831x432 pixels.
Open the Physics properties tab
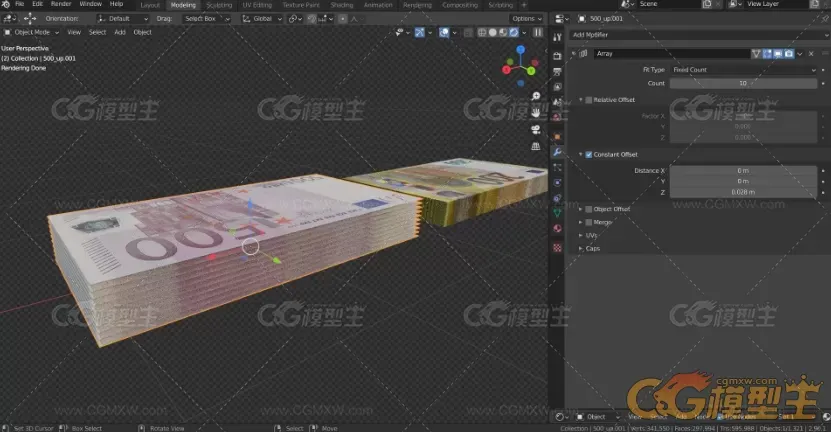tap(557, 182)
